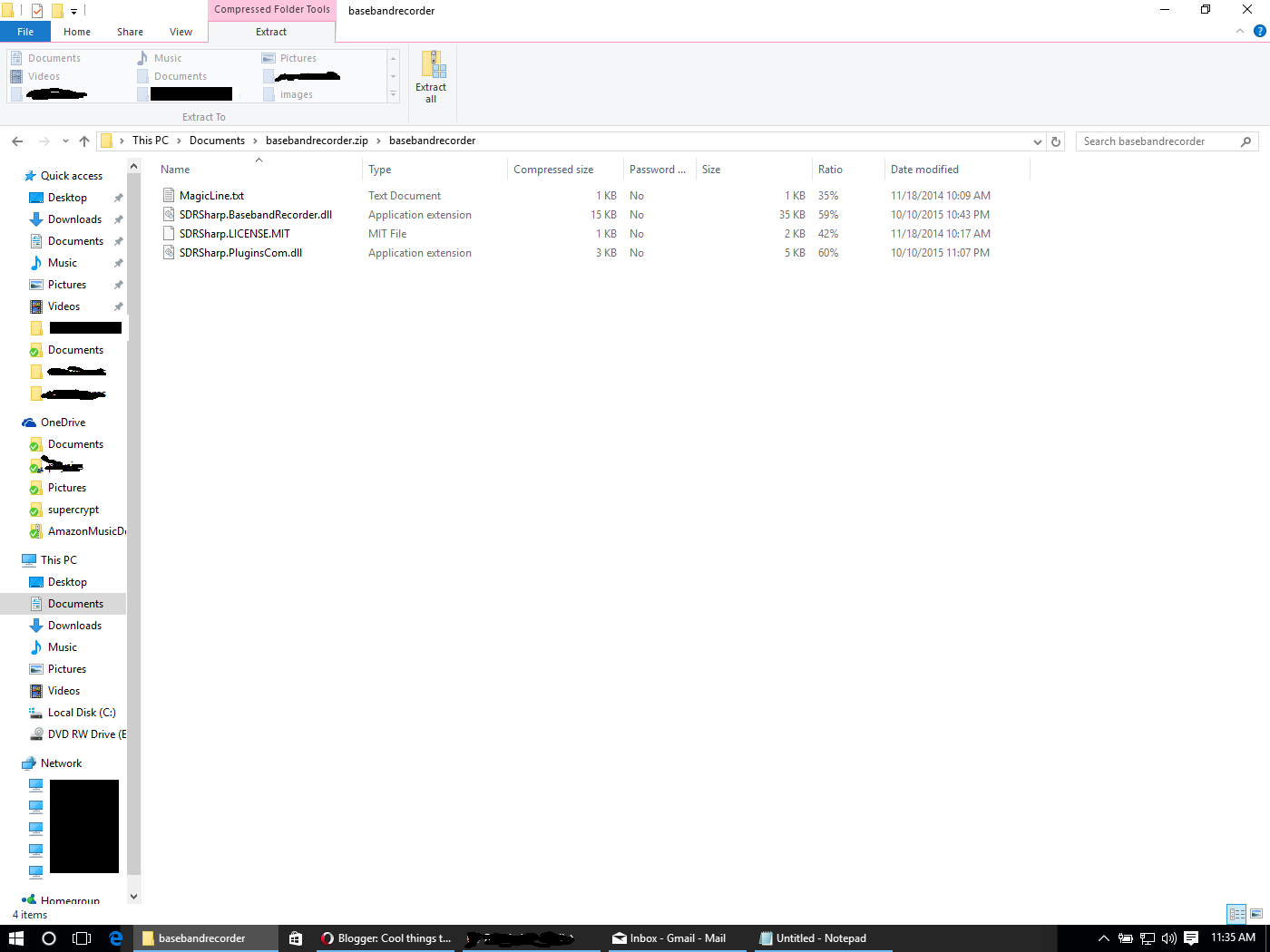1270x952 pixels.
Task: Click the volume speaker tray icon
Action: 1168,938
